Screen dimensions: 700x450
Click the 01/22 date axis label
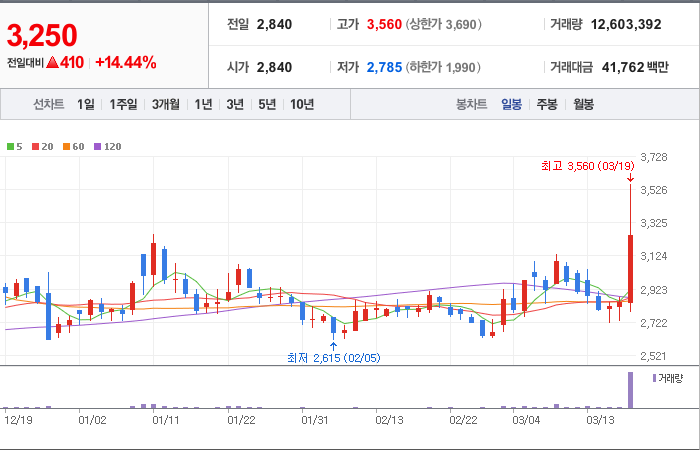coord(241,421)
